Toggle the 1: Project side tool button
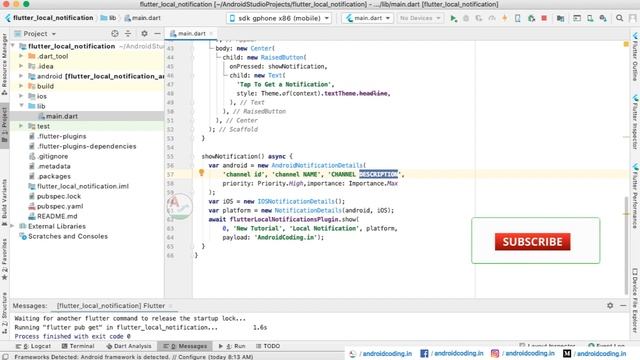Image resolution: width=640 pixels, height=360 pixels. tap(4, 124)
